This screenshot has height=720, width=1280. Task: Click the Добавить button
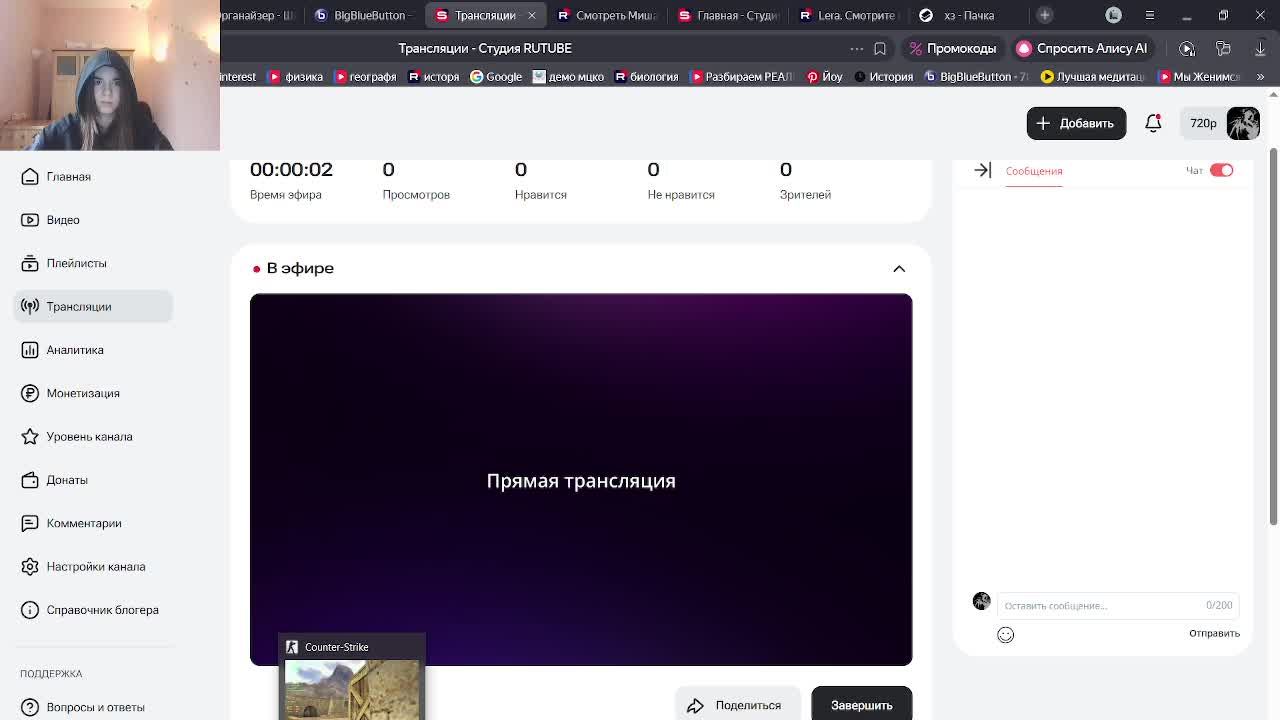tap(1076, 123)
